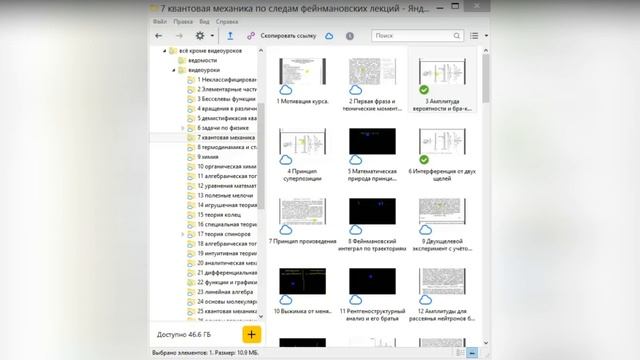640x360 pixels.
Task: Open the 'Вид' menu
Action: point(204,22)
